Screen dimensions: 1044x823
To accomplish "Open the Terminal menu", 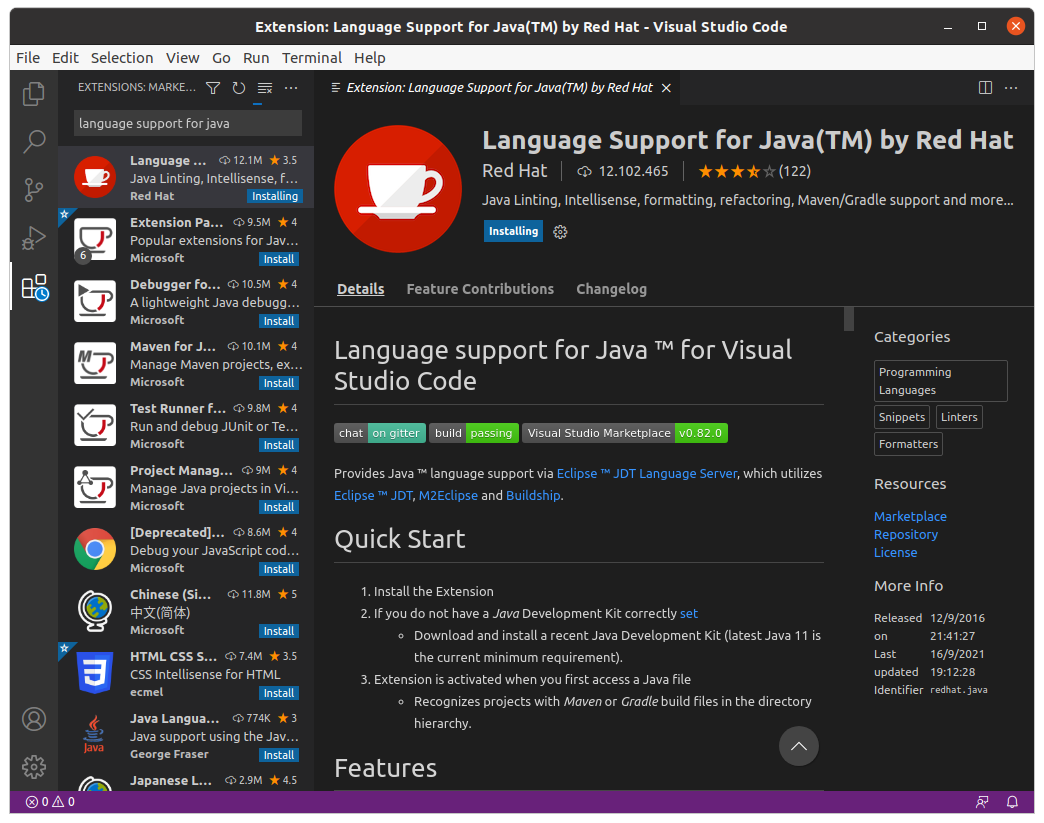I will (x=312, y=57).
